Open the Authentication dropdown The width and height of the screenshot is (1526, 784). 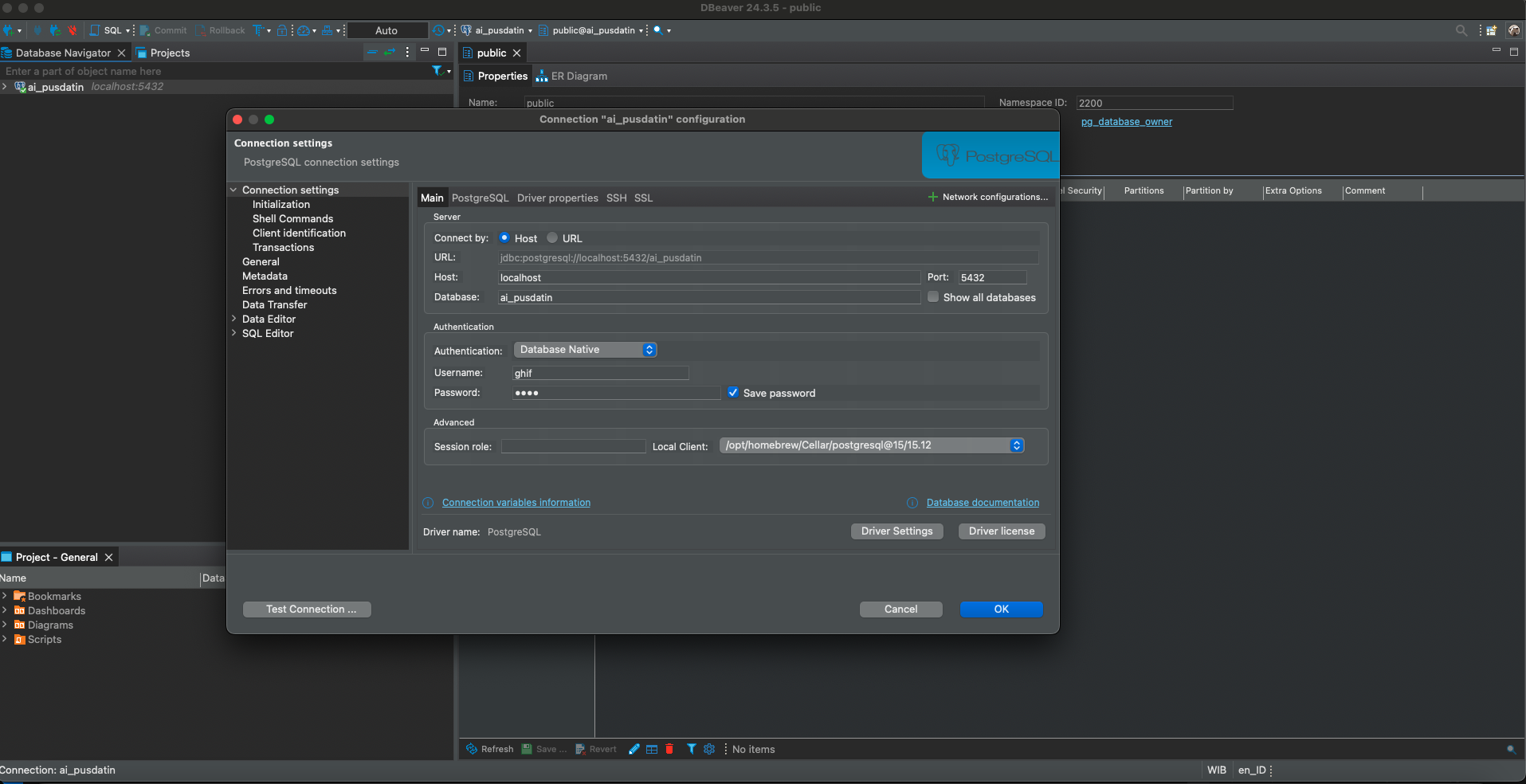[586, 350]
